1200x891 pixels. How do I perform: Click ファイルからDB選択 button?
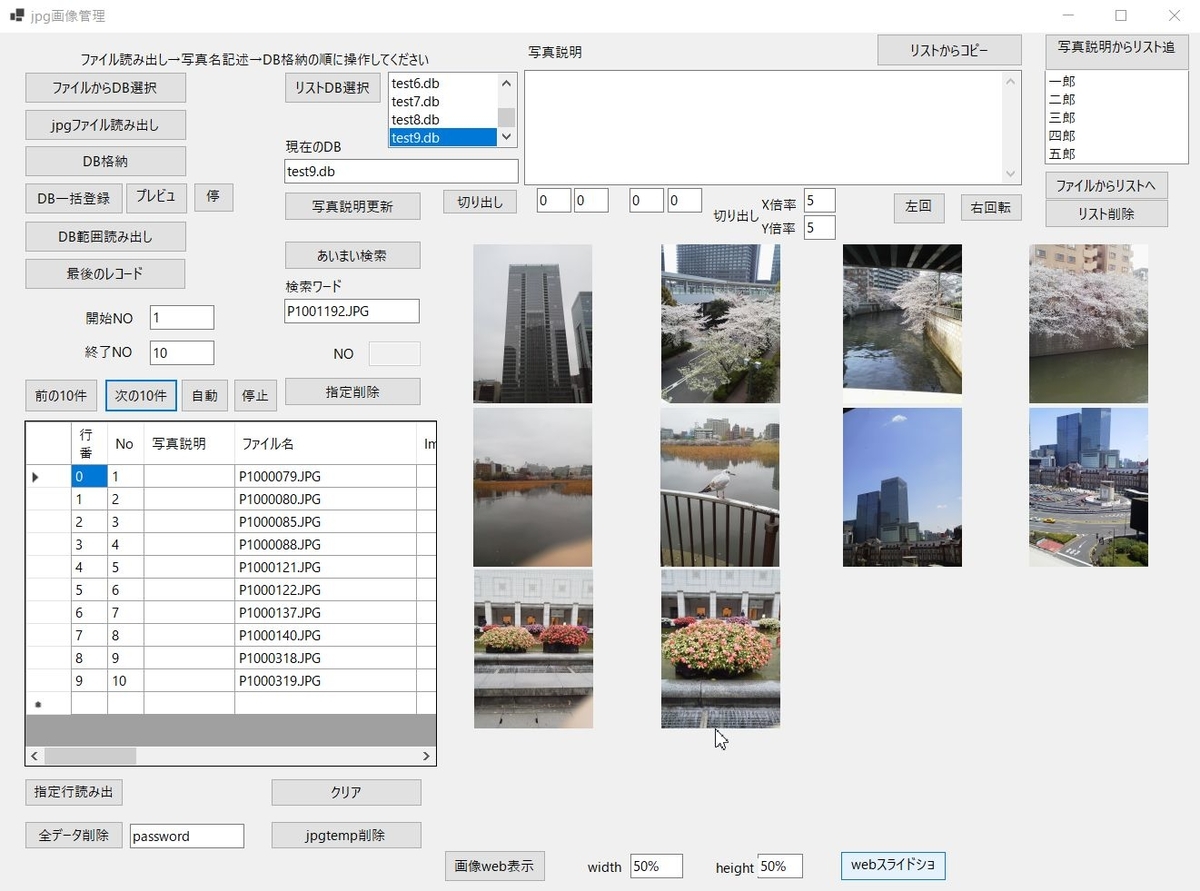click(105, 87)
